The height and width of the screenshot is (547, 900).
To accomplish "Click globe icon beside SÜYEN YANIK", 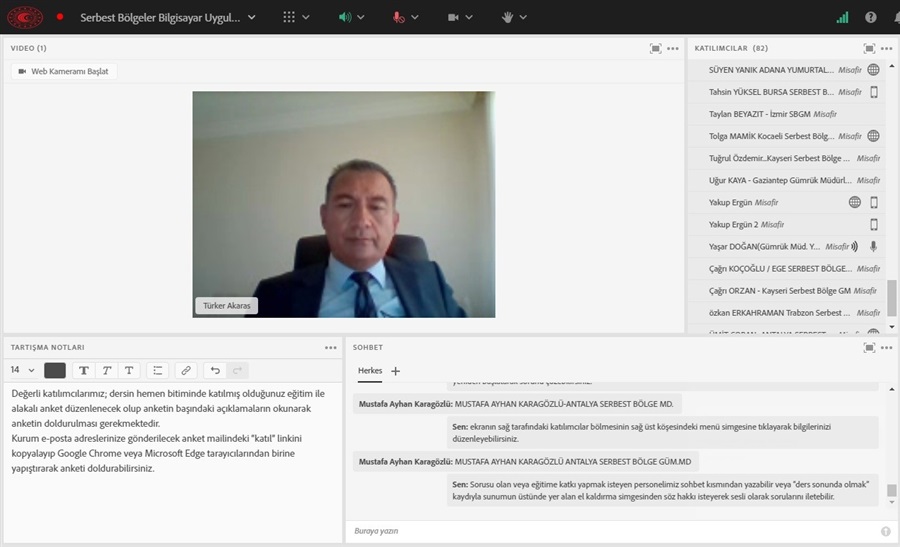I will 873,69.
